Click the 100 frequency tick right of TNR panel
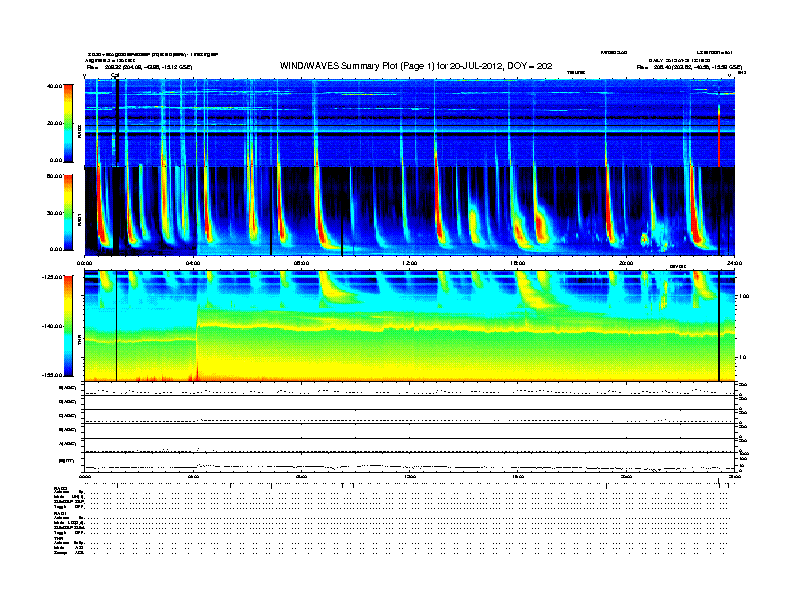The image size is (792, 612). click(743, 296)
